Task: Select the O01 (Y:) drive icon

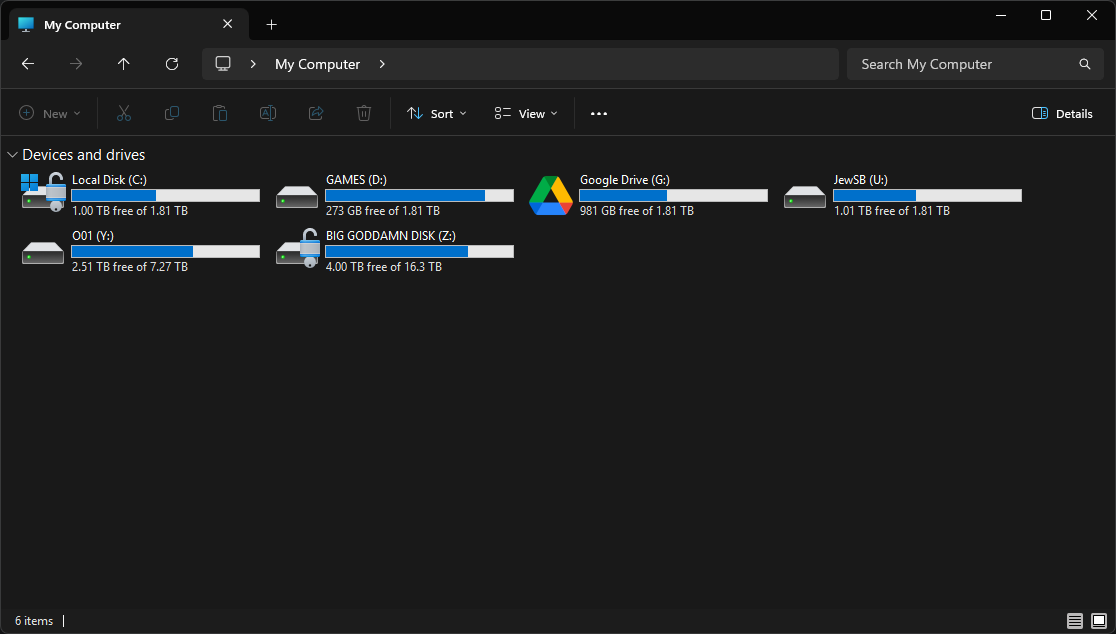Action: [43, 253]
